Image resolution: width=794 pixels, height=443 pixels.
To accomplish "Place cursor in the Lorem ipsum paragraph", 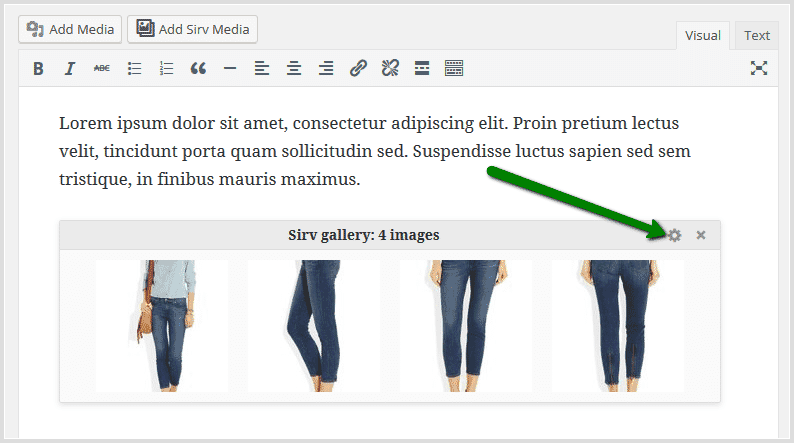I will [375, 151].
